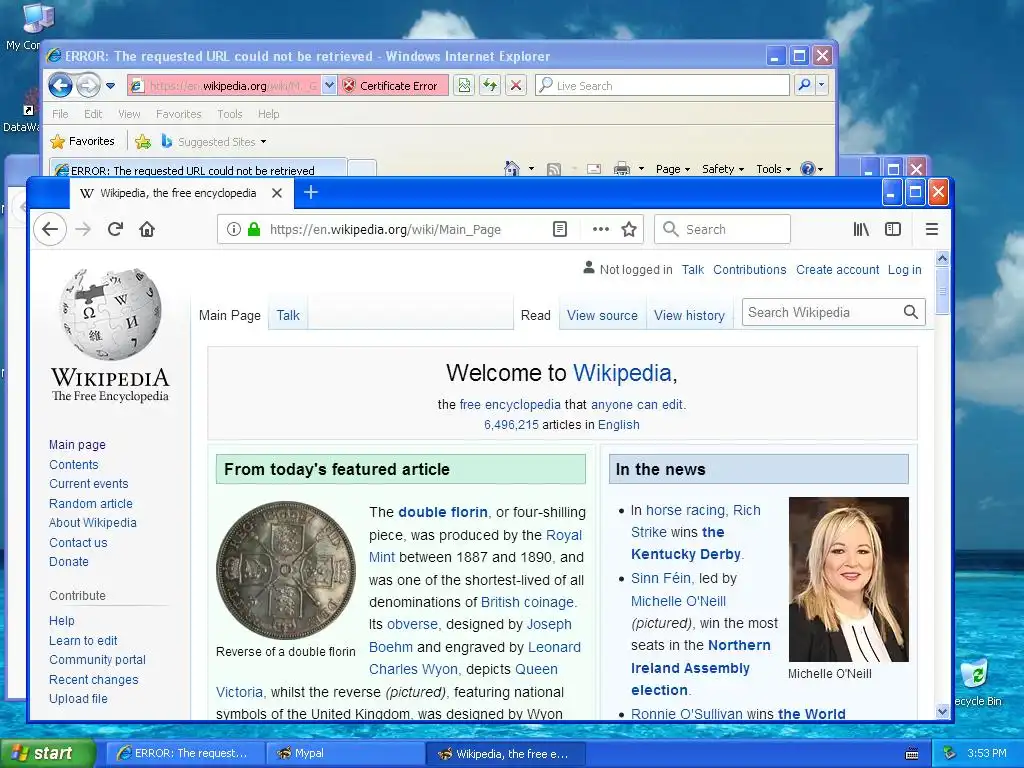Open the IE Page command dropdown
Image resolution: width=1024 pixels, height=768 pixels.
click(673, 169)
